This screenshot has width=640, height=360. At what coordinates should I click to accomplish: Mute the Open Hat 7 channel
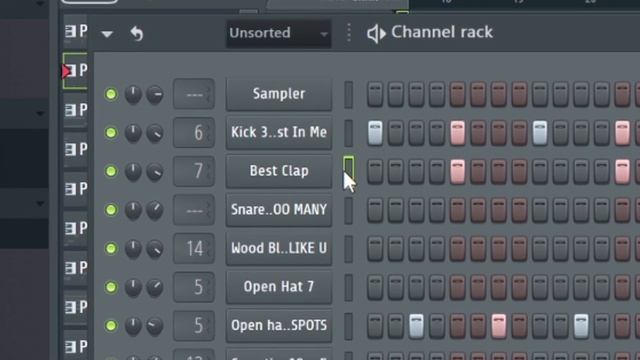coord(111,287)
